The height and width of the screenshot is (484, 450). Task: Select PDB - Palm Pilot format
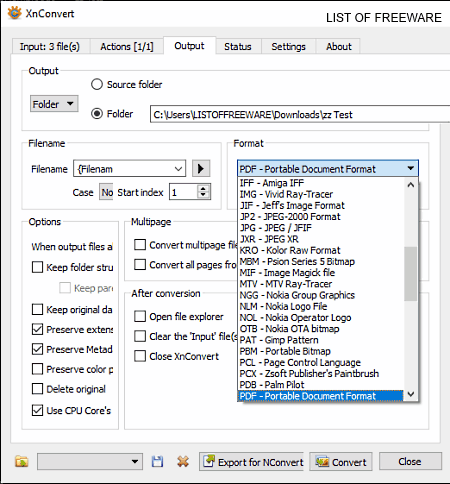(x=321, y=385)
